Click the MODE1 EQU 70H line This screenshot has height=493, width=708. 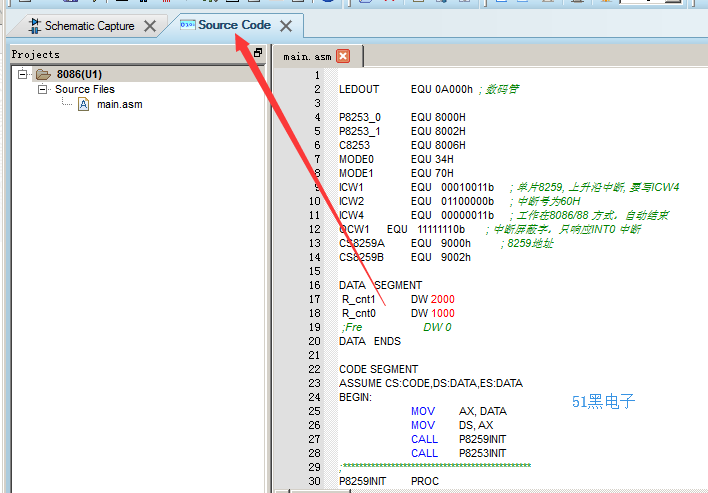(396, 173)
